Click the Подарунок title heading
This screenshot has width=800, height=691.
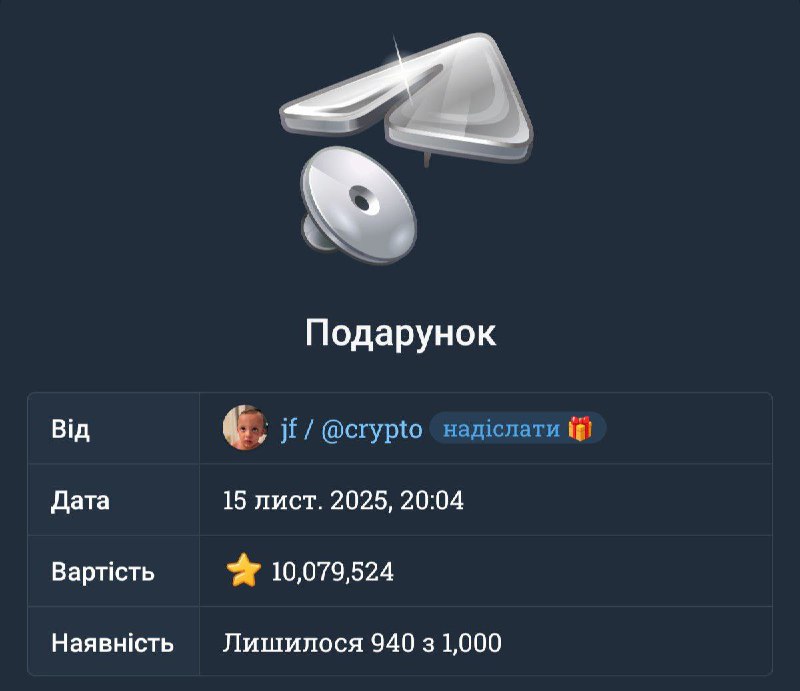tap(401, 333)
